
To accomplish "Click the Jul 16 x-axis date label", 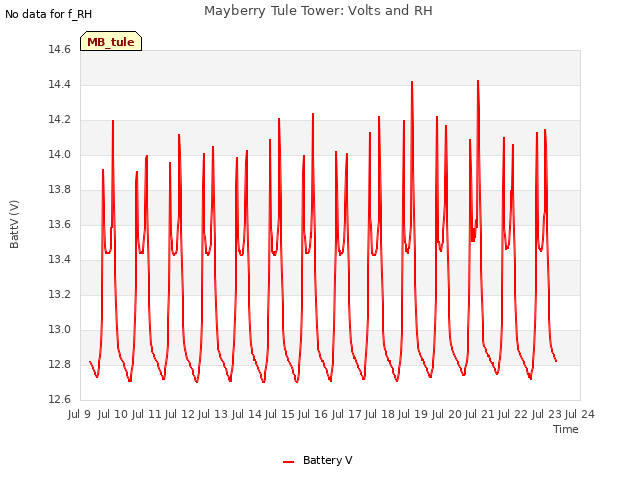I will click(313, 414).
